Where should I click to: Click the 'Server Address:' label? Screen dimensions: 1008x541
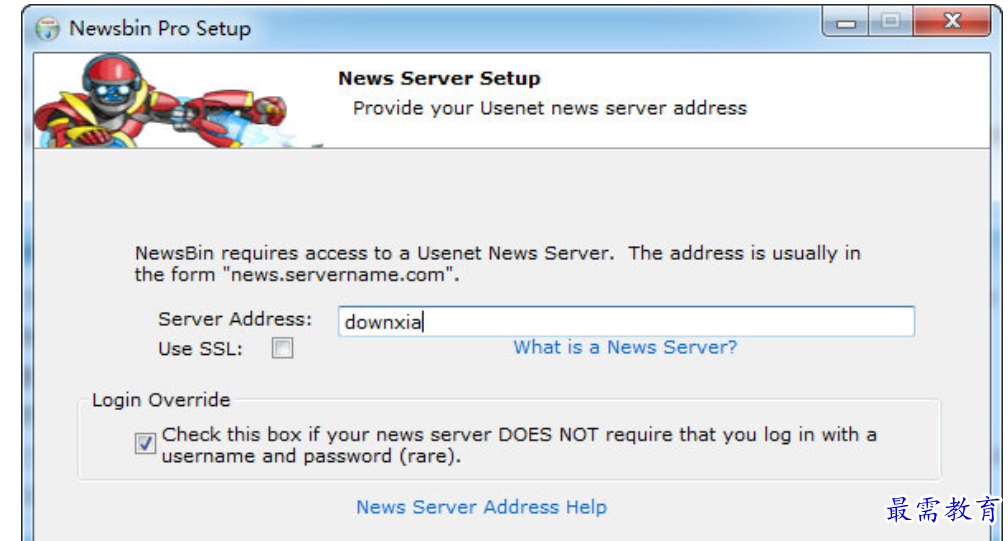[235, 319]
